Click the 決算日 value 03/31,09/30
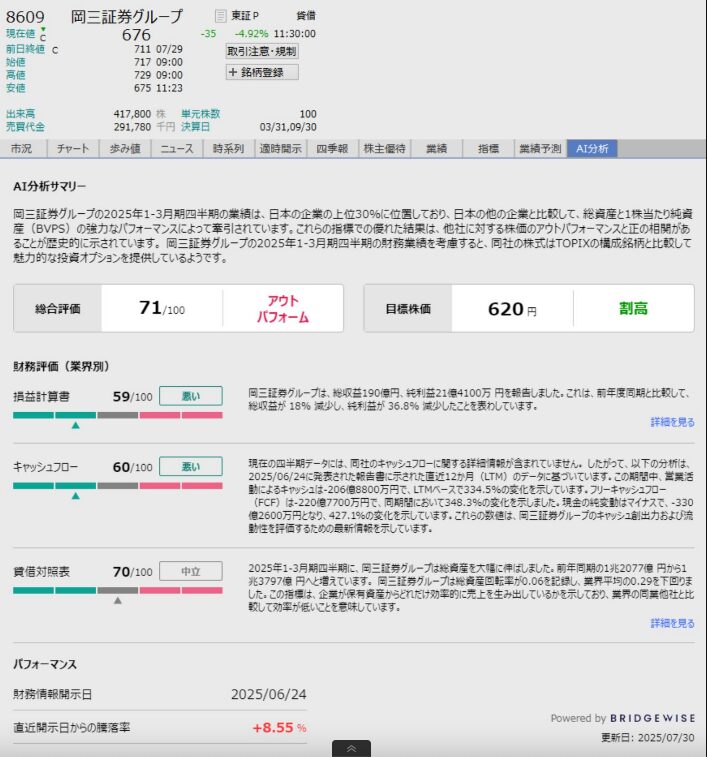The image size is (707, 757). click(x=288, y=127)
